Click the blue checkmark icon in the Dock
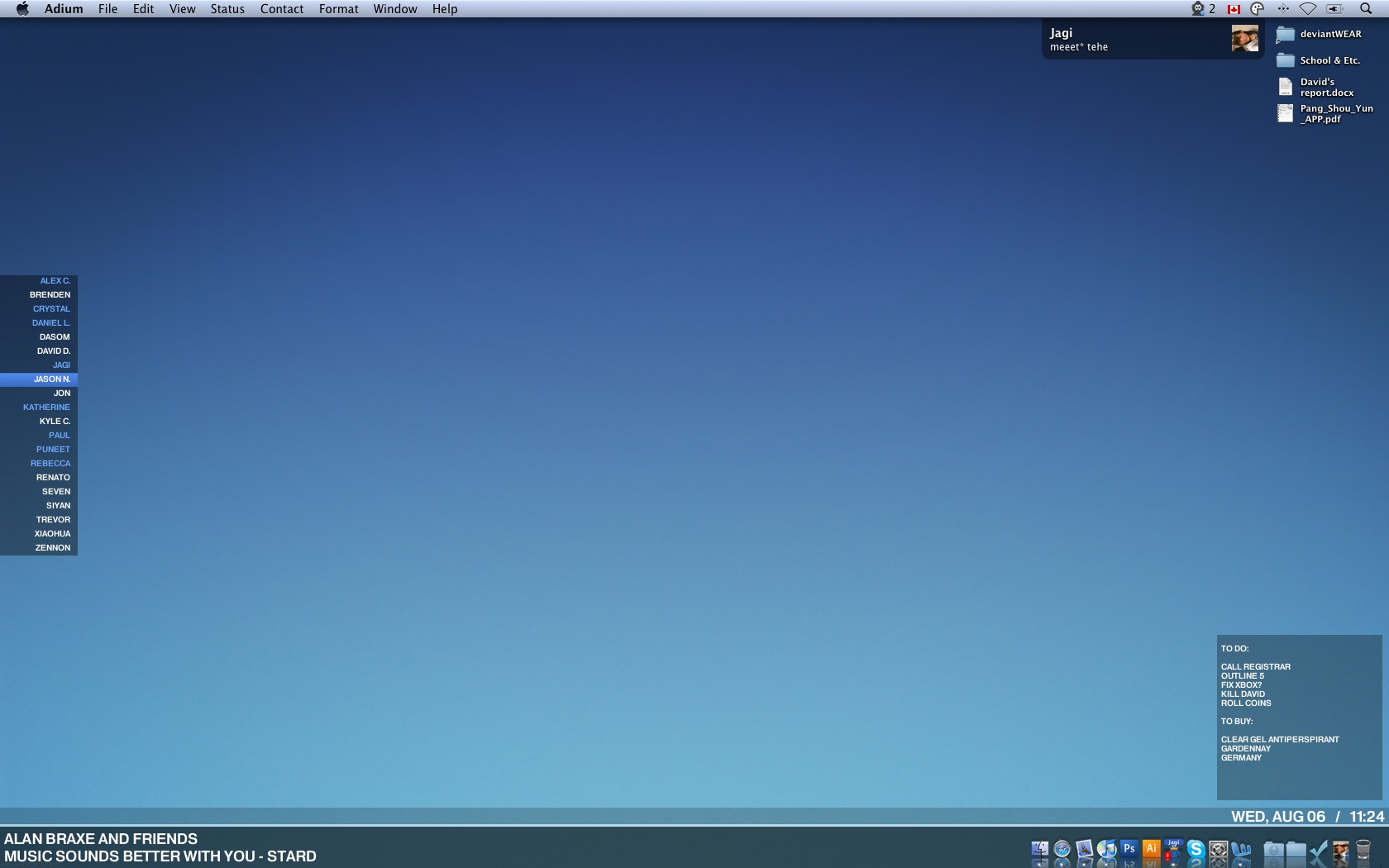Viewport: 1389px width, 868px height. click(1319, 851)
